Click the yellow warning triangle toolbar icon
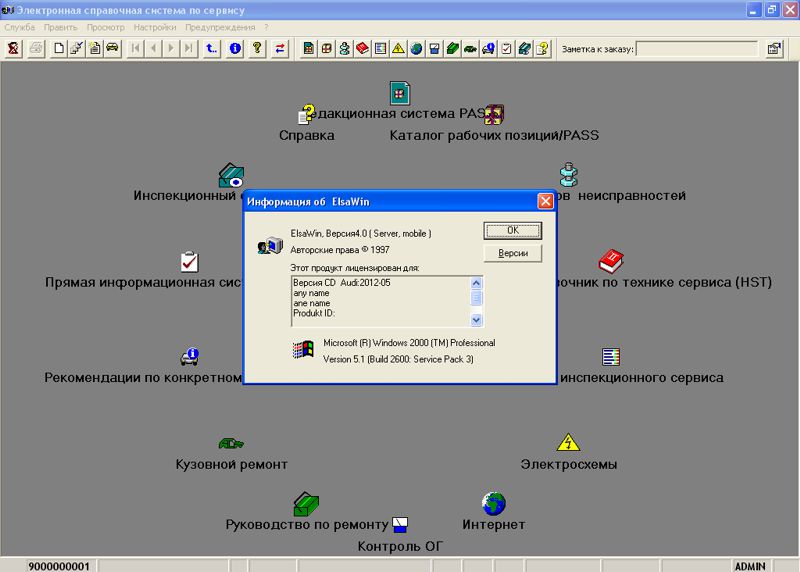 pos(398,48)
